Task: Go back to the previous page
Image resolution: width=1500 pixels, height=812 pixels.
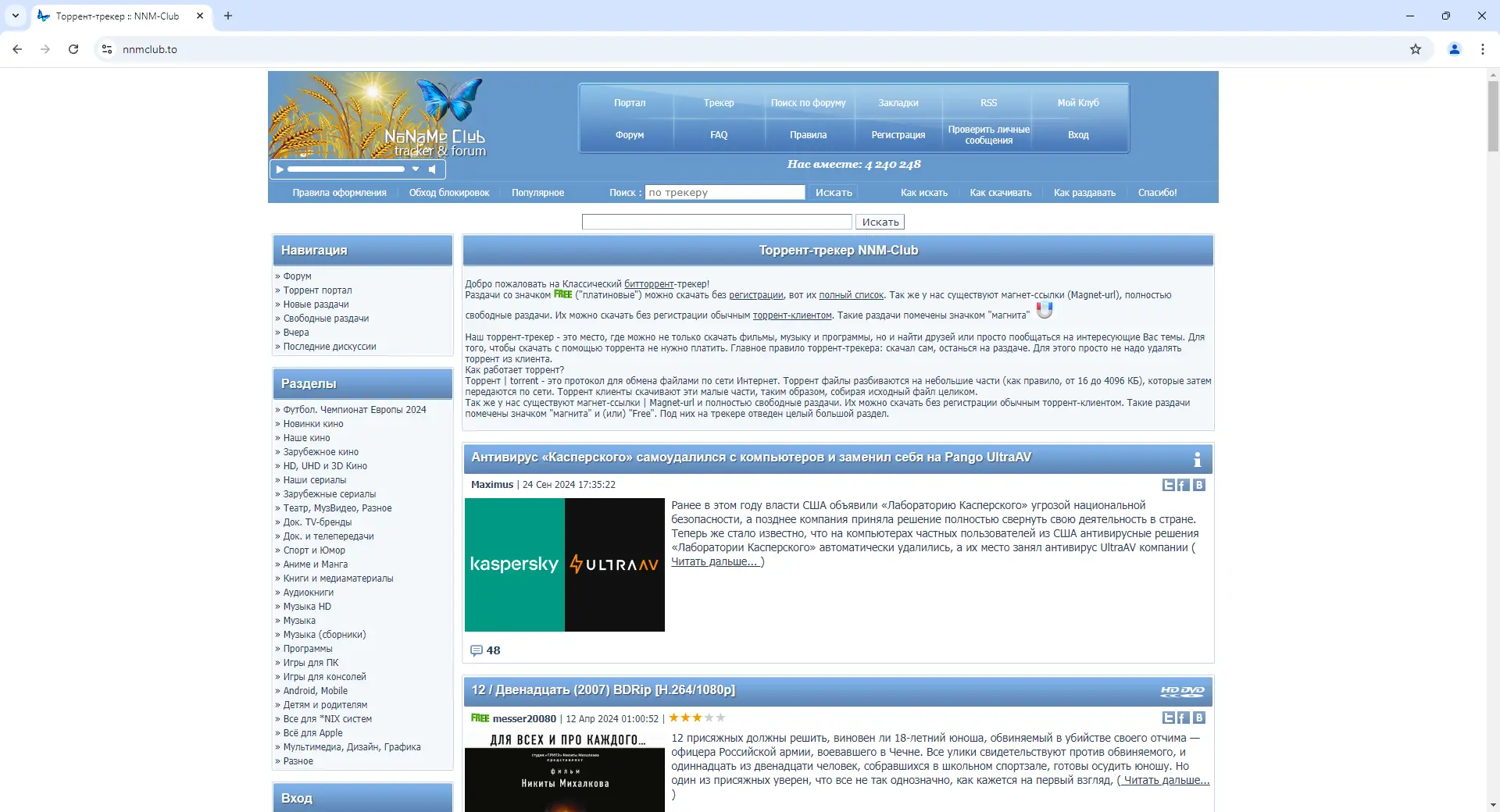Action: (17, 49)
